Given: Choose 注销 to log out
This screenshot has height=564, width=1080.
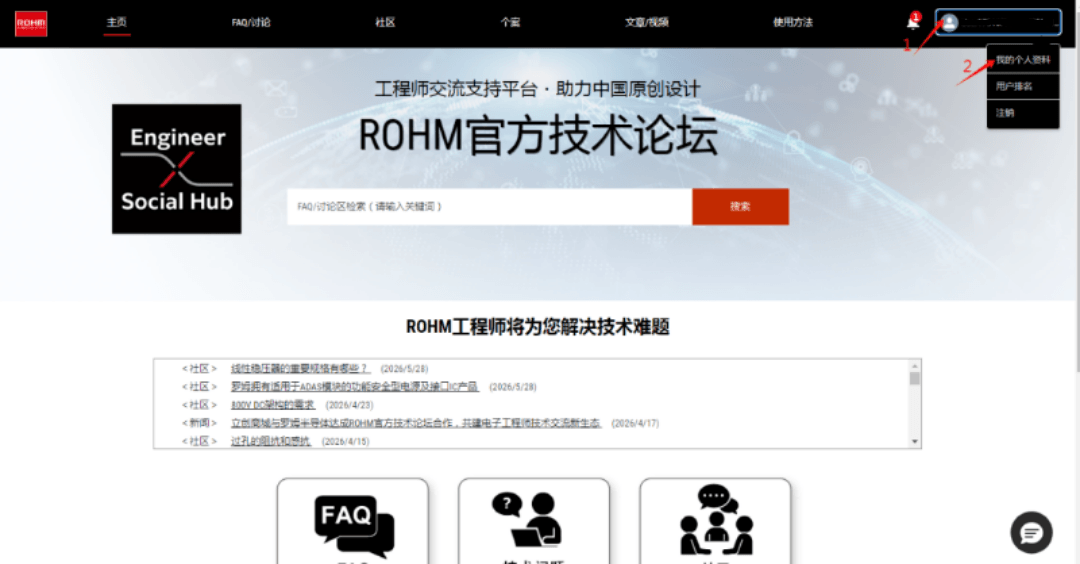Looking at the screenshot, I should (1023, 113).
